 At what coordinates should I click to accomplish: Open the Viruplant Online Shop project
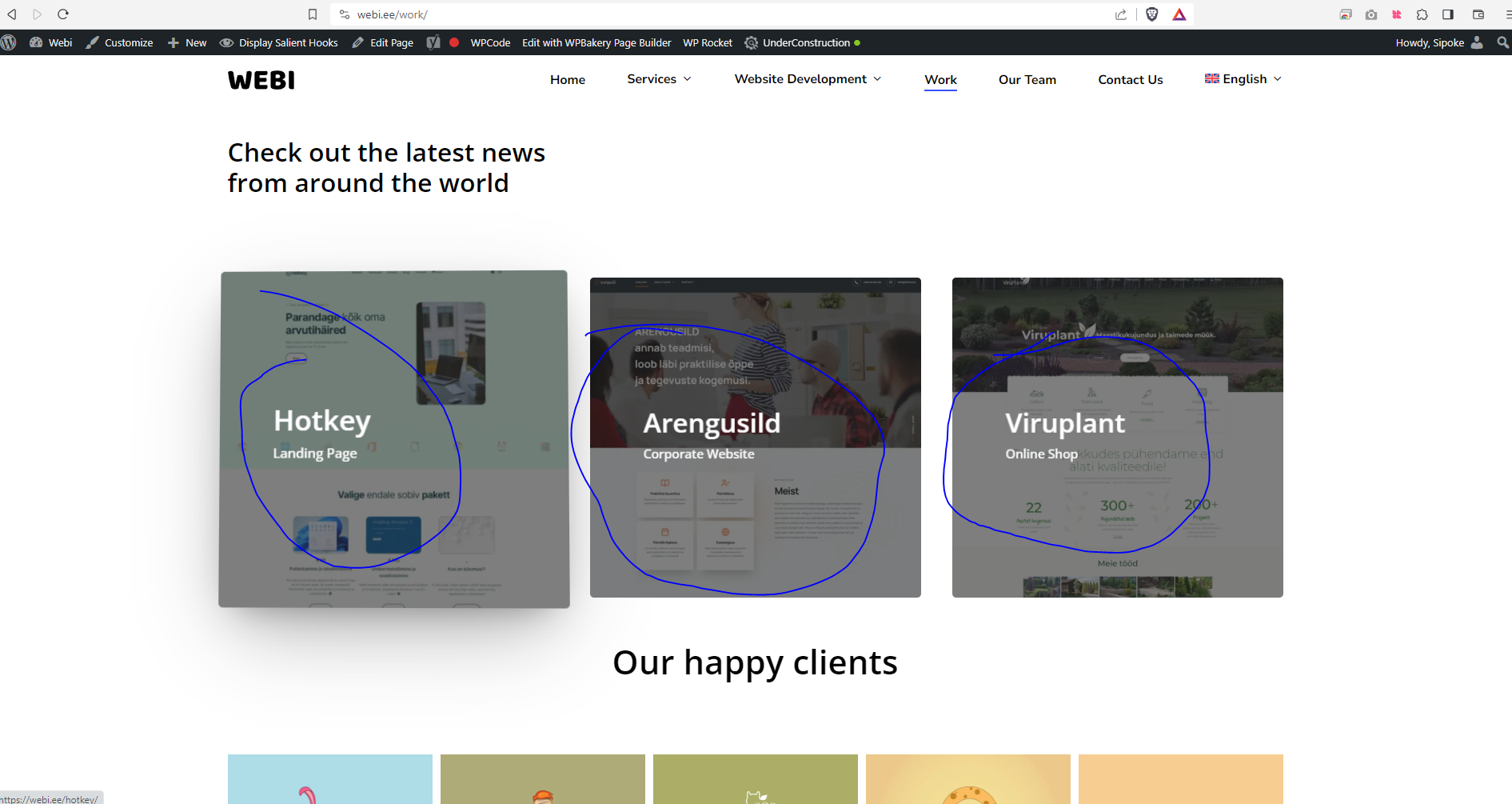click(1118, 438)
